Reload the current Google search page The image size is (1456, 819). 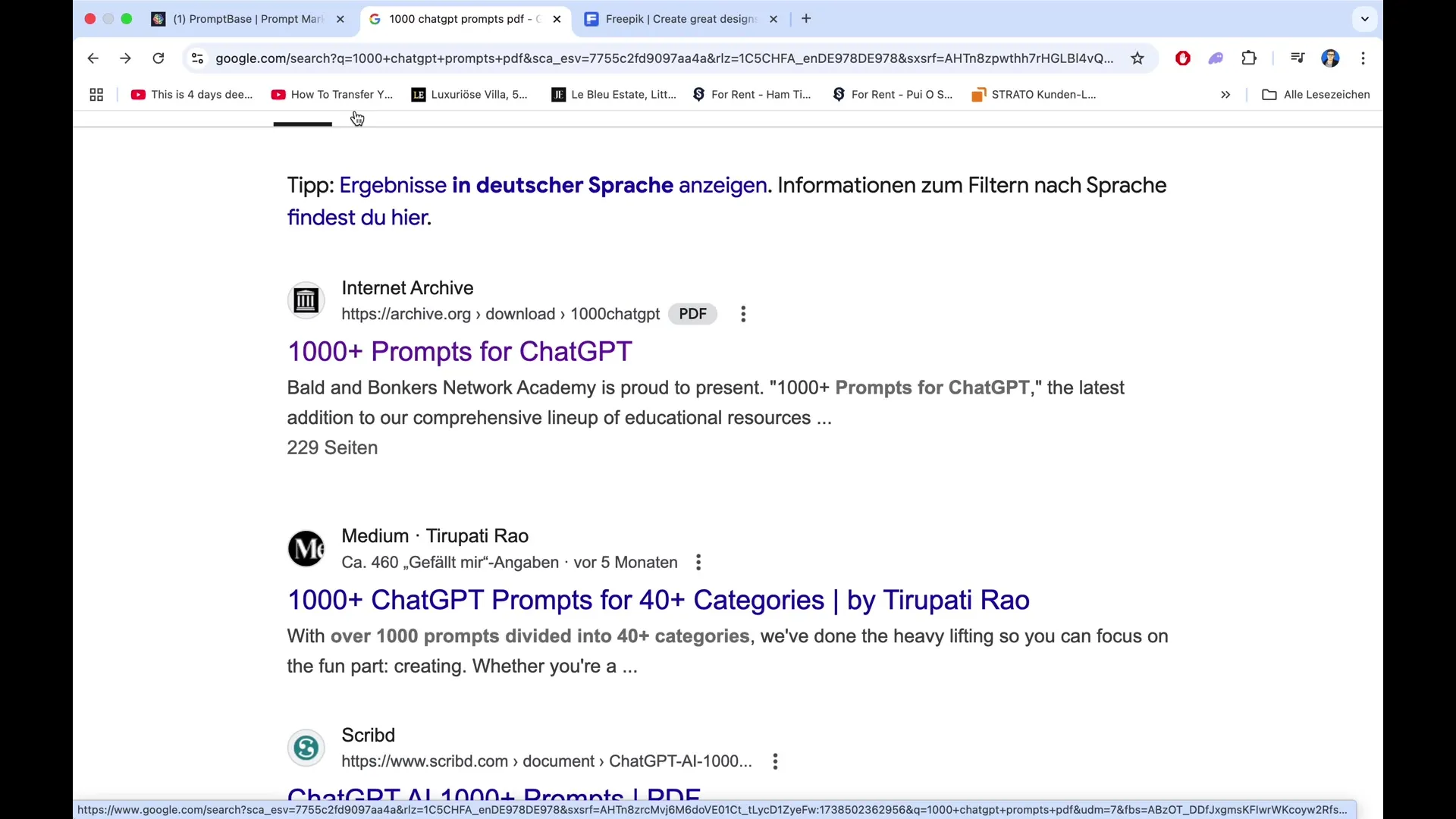pyautogui.click(x=158, y=58)
